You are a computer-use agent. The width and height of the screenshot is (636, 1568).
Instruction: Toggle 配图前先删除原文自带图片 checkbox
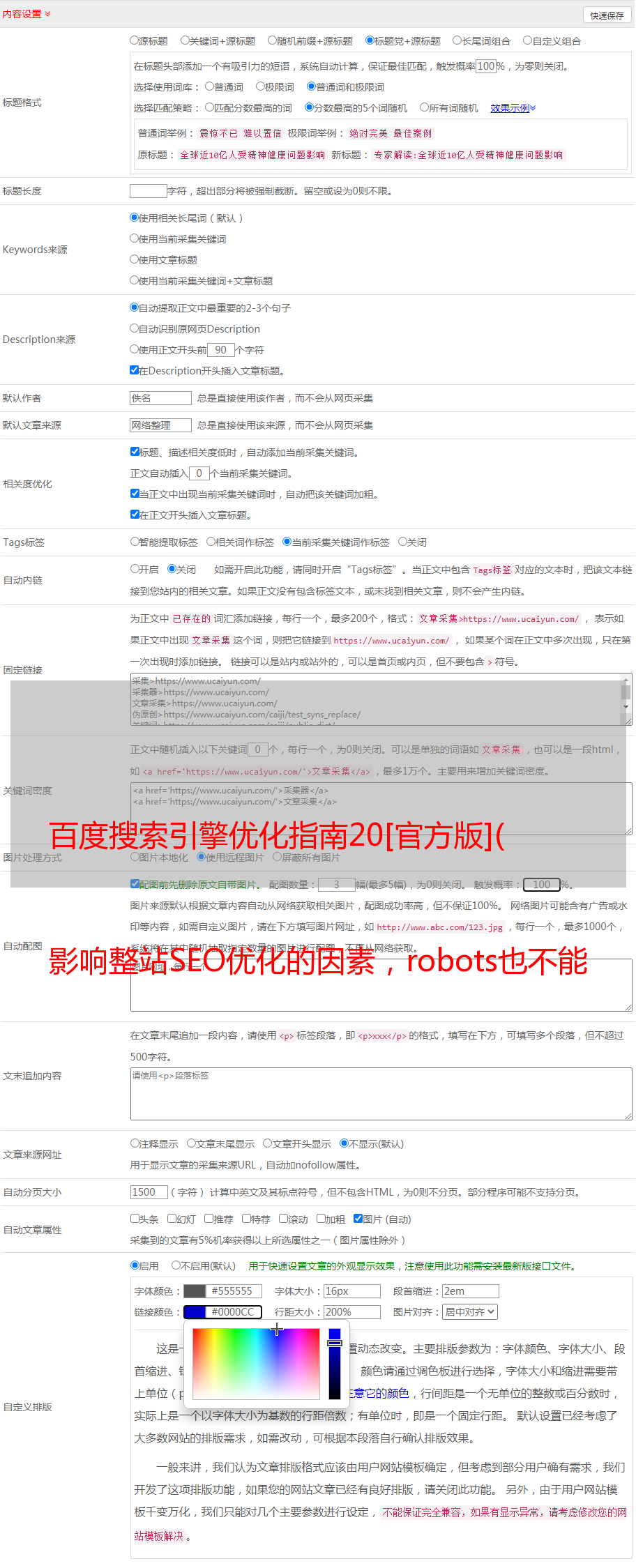point(135,884)
